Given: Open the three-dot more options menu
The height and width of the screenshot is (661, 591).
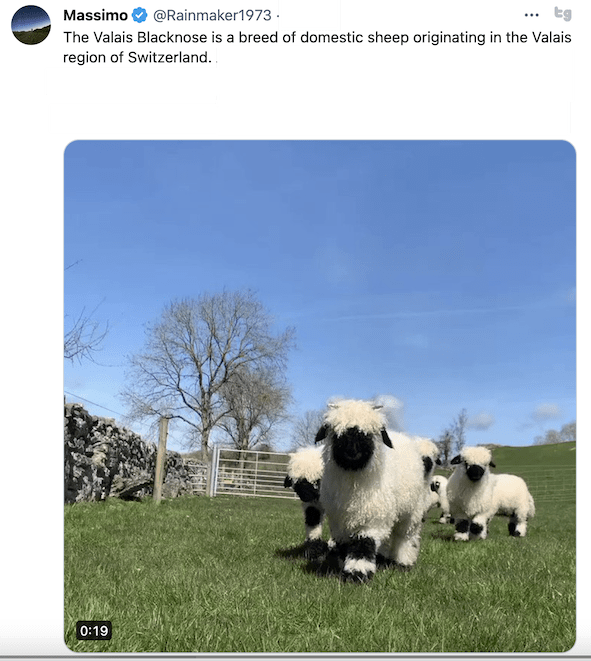Looking at the screenshot, I should (532, 15).
